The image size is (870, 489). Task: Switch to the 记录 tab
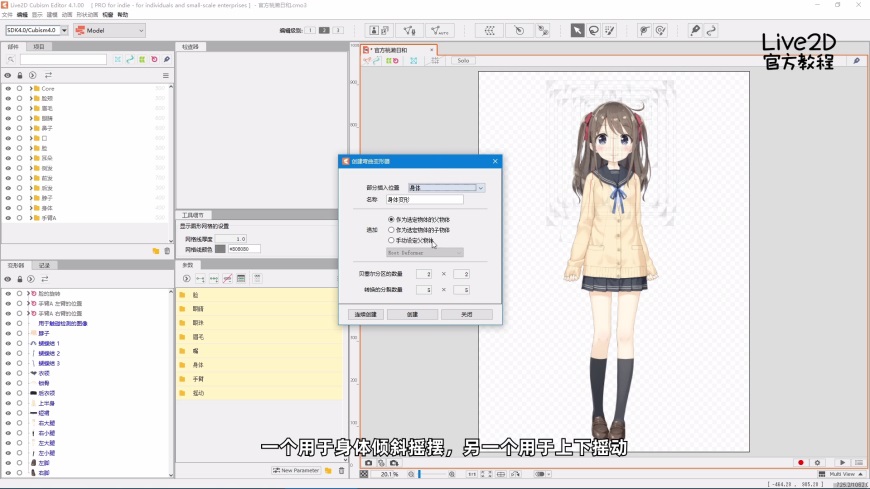(44, 265)
